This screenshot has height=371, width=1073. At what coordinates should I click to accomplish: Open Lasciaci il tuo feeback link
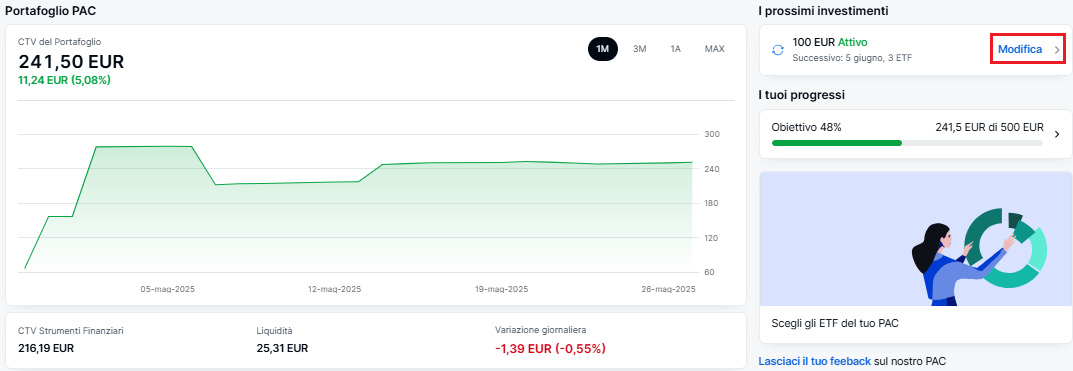(815, 361)
